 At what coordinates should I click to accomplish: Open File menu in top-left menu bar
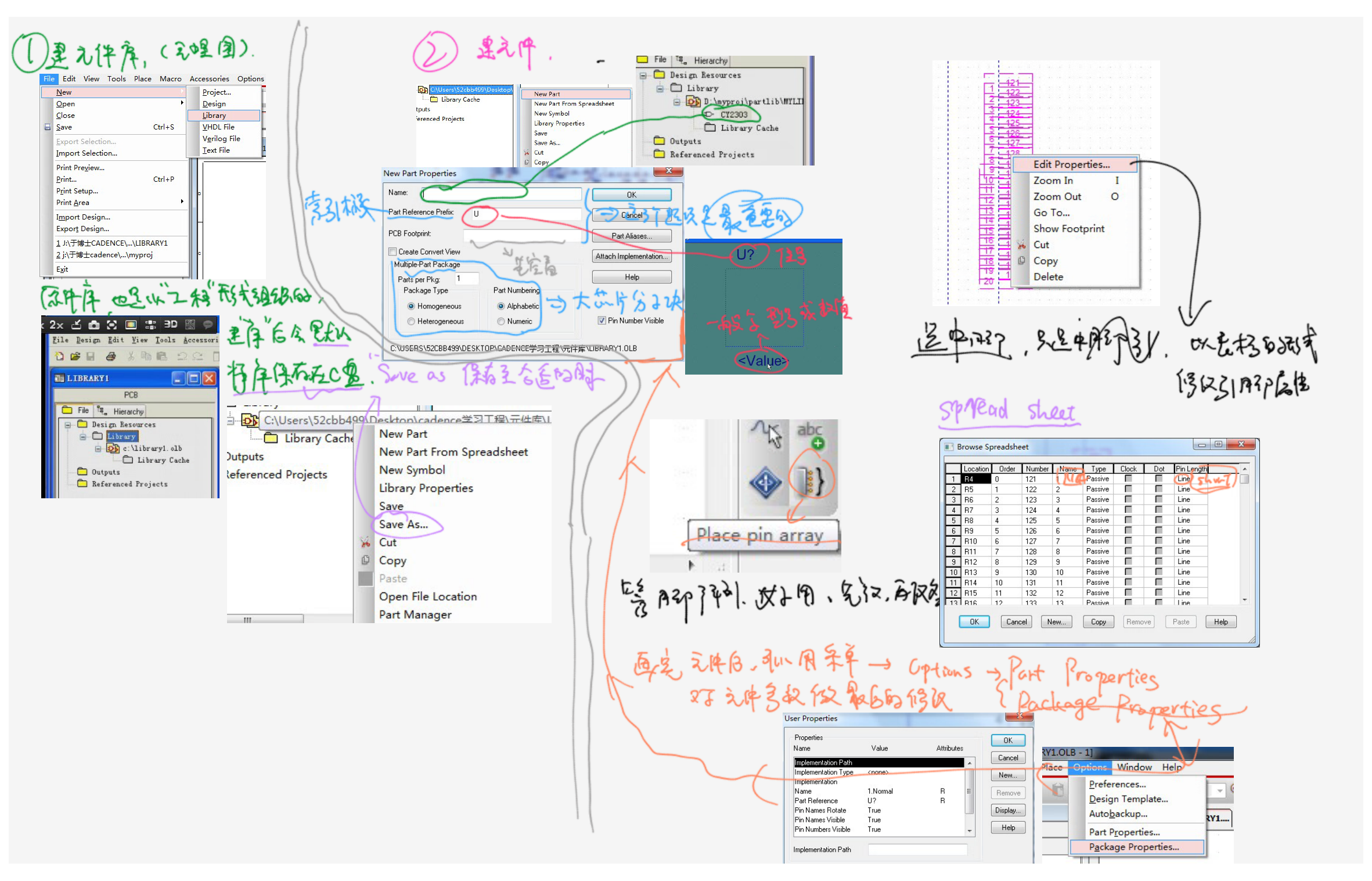click(49, 78)
